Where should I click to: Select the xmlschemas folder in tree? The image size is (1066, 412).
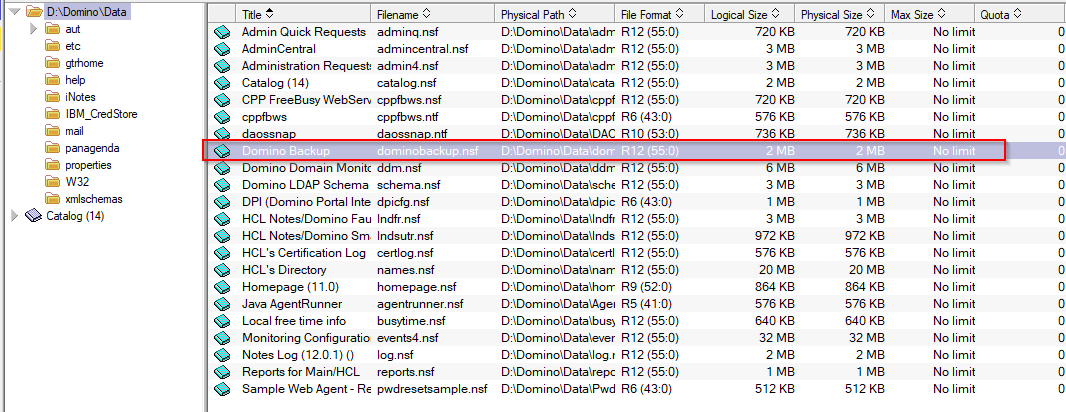(x=94, y=199)
